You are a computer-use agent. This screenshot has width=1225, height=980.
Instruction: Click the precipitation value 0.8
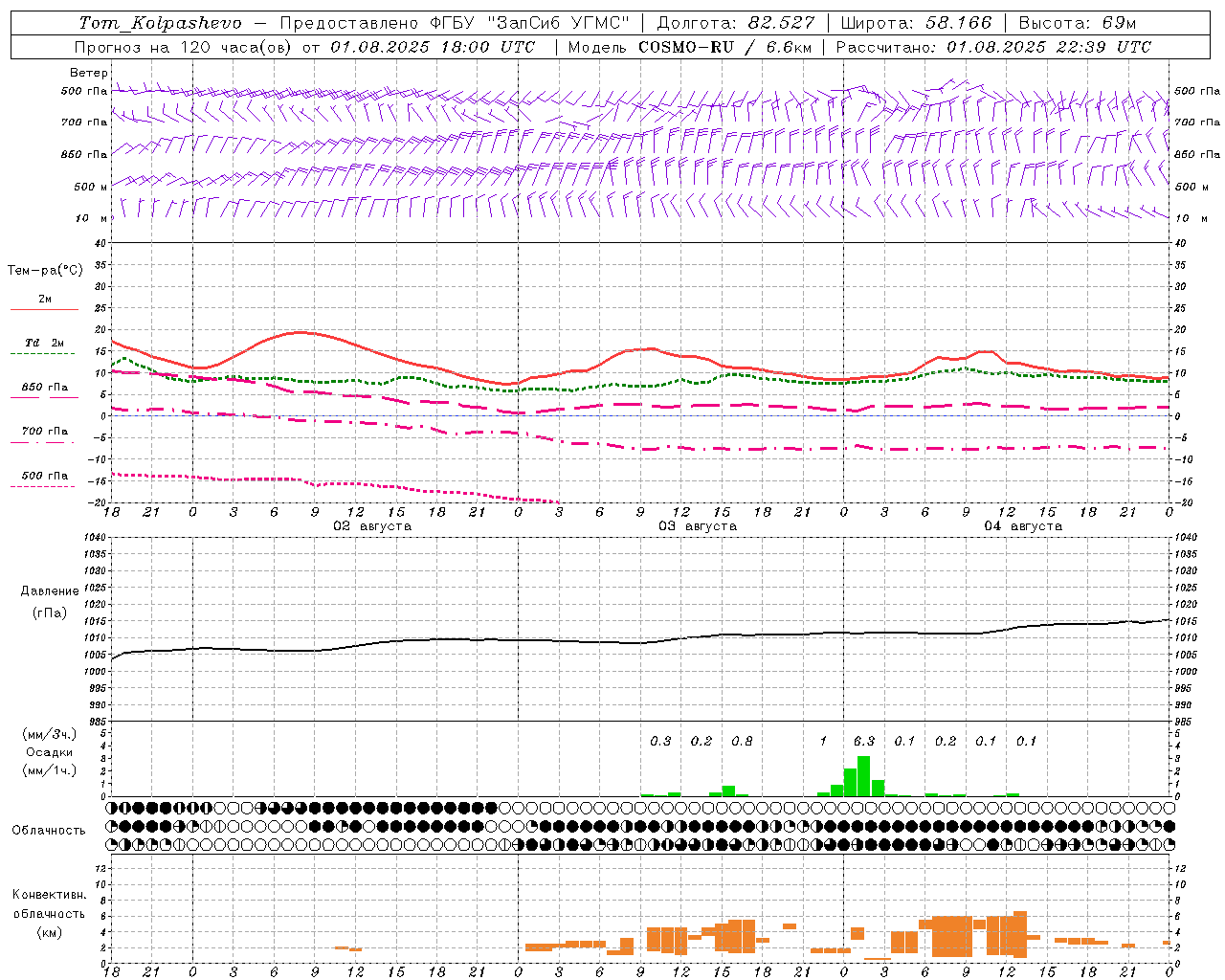[x=742, y=741]
